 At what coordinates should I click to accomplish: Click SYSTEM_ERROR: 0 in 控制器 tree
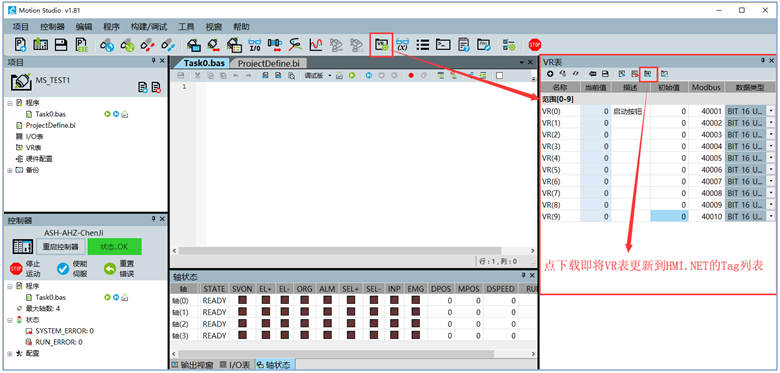click(x=64, y=331)
